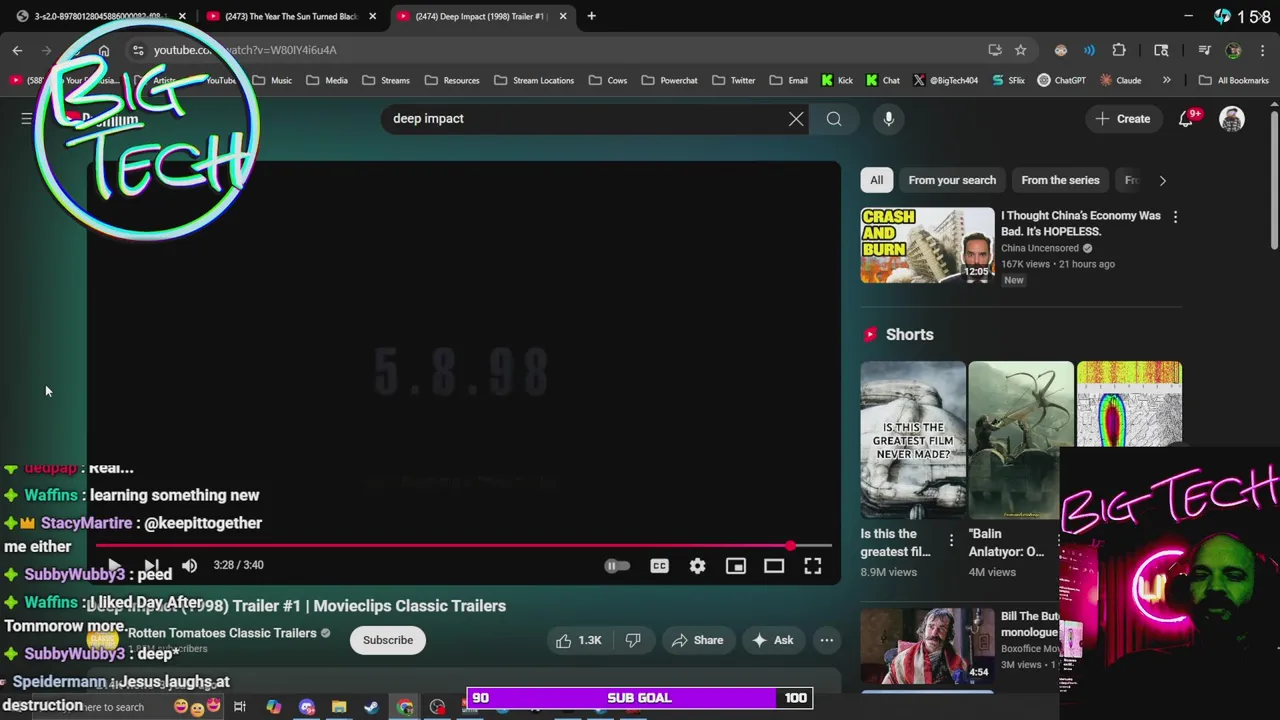This screenshot has width=1280, height=720.
Task: Open the YouTube hamburger guide menu
Action: pyautogui.click(x=27, y=119)
